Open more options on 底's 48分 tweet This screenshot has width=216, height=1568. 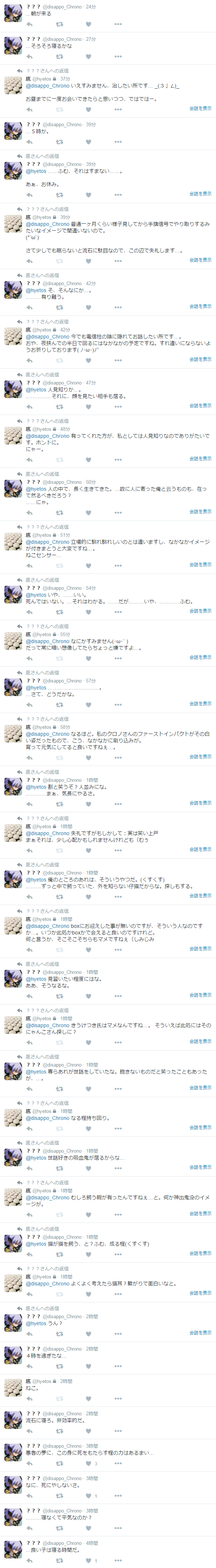pyautogui.click(x=118, y=460)
